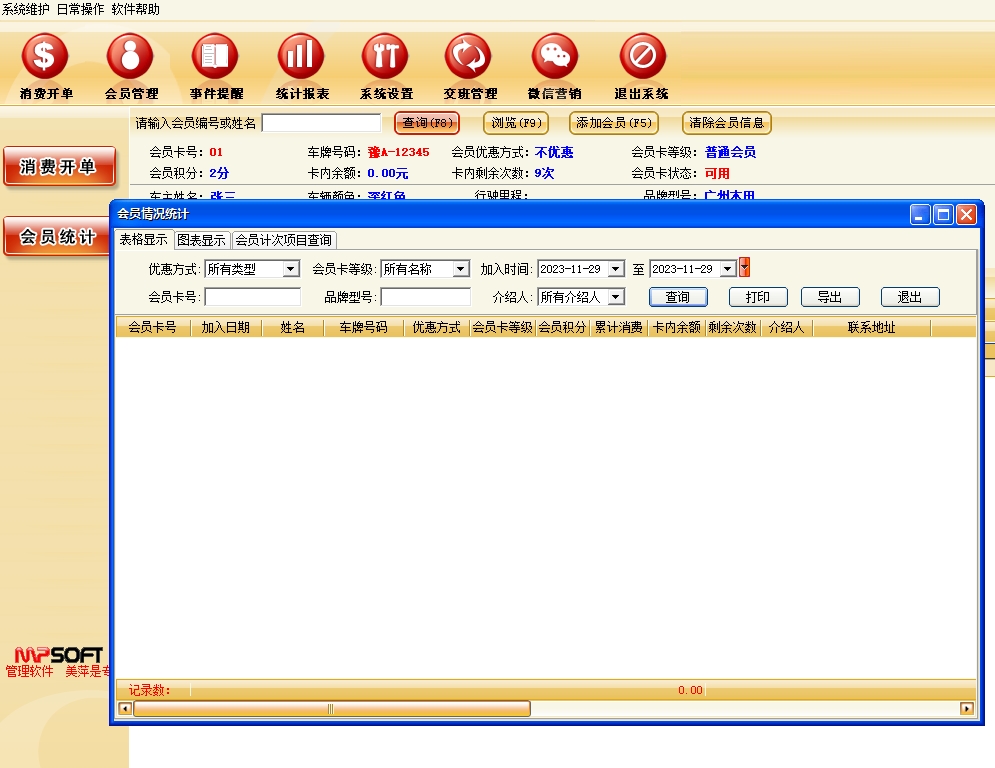Click the 退出系统 exit icon
Image resolution: width=995 pixels, height=768 pixels.
(641, 57)
